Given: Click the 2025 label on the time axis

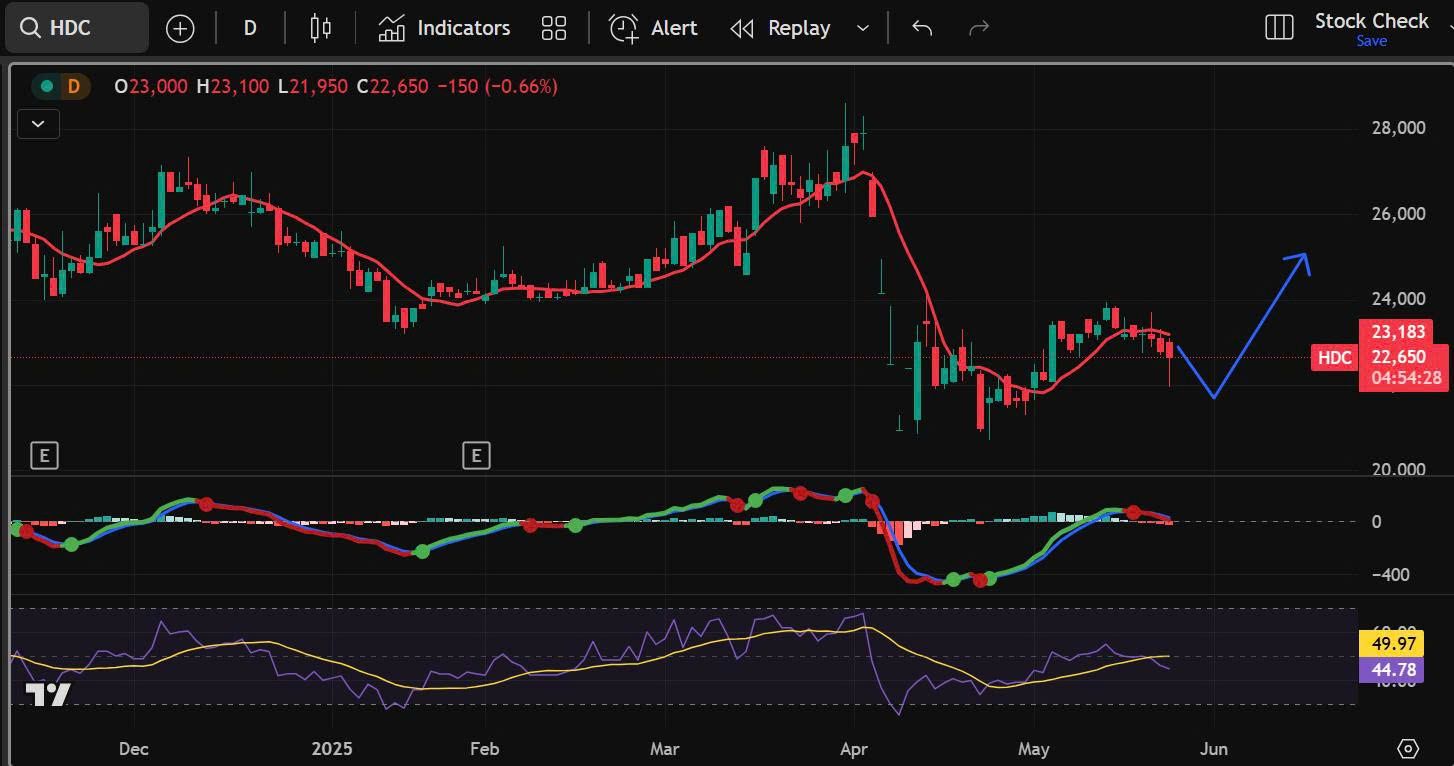Looking at the screenshot, I should coord(330,749).
